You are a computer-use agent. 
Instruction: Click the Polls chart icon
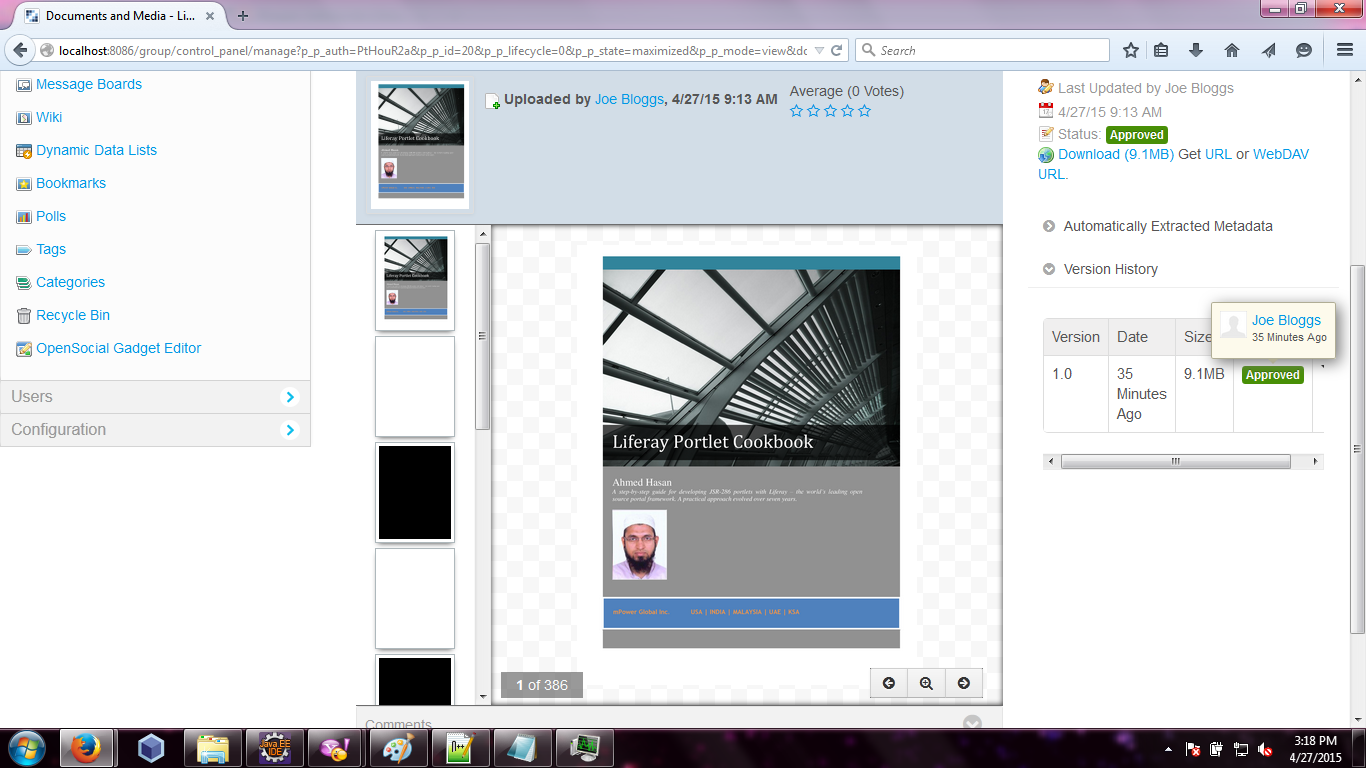coord(24,217)
